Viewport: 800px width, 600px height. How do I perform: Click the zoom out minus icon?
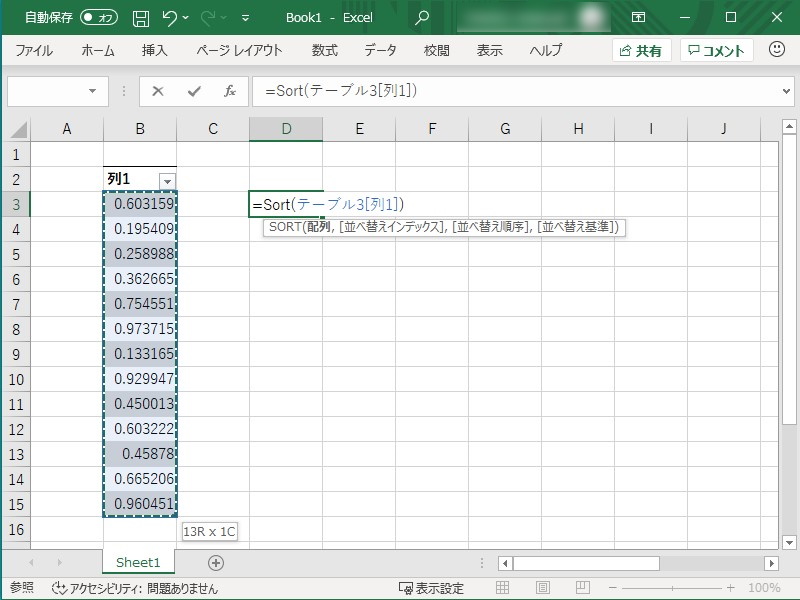613,588
